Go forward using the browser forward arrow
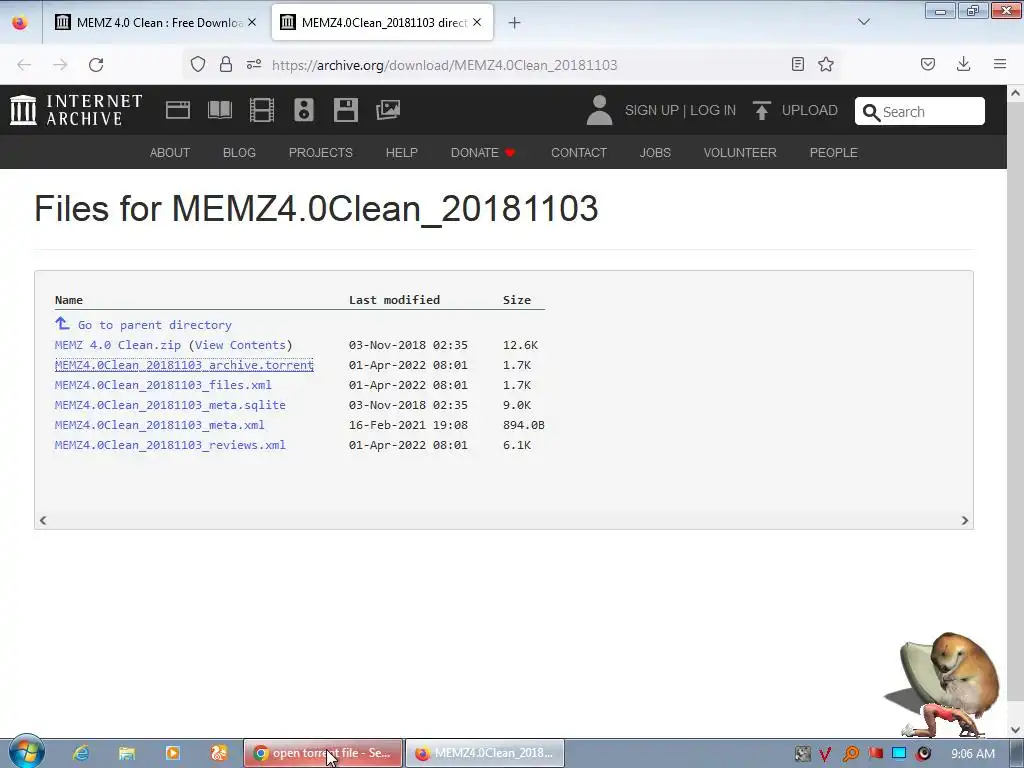Viewport: 1024px width, 768px height. point(60,65)
